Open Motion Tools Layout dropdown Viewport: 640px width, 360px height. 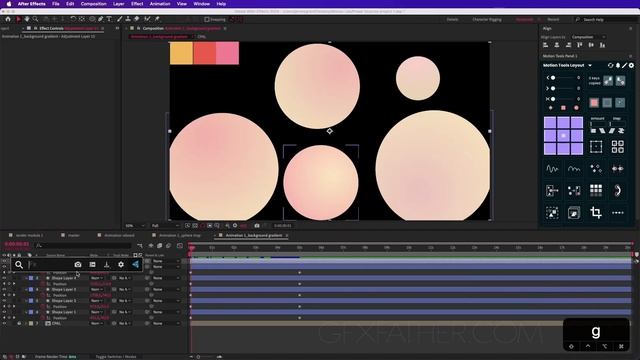coord(590,65)
